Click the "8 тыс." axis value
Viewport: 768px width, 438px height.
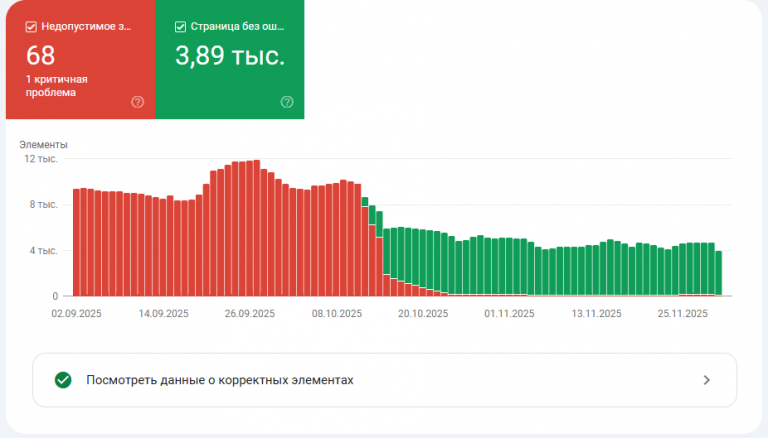pyautogui.click(x=44, y=205)
